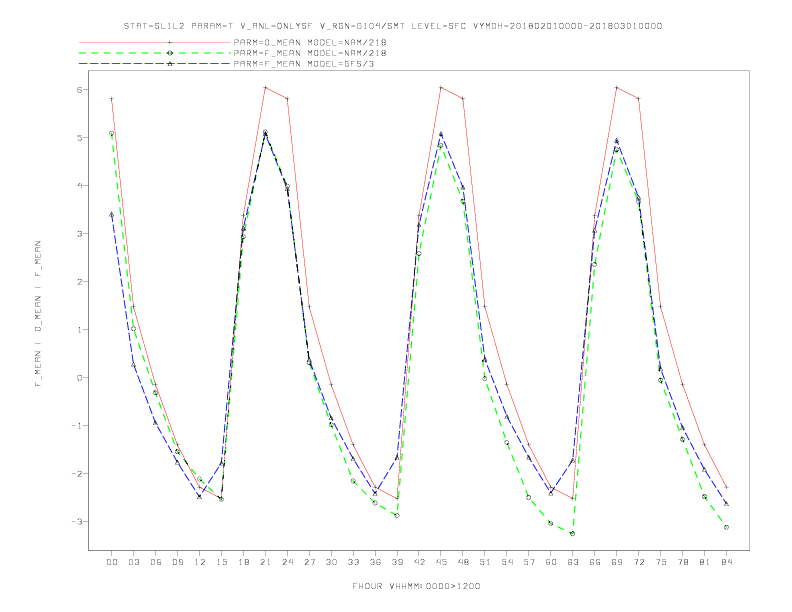The image size is (792, 612).
Task: Click y-axis tick label 1
Action: [79, 329]
